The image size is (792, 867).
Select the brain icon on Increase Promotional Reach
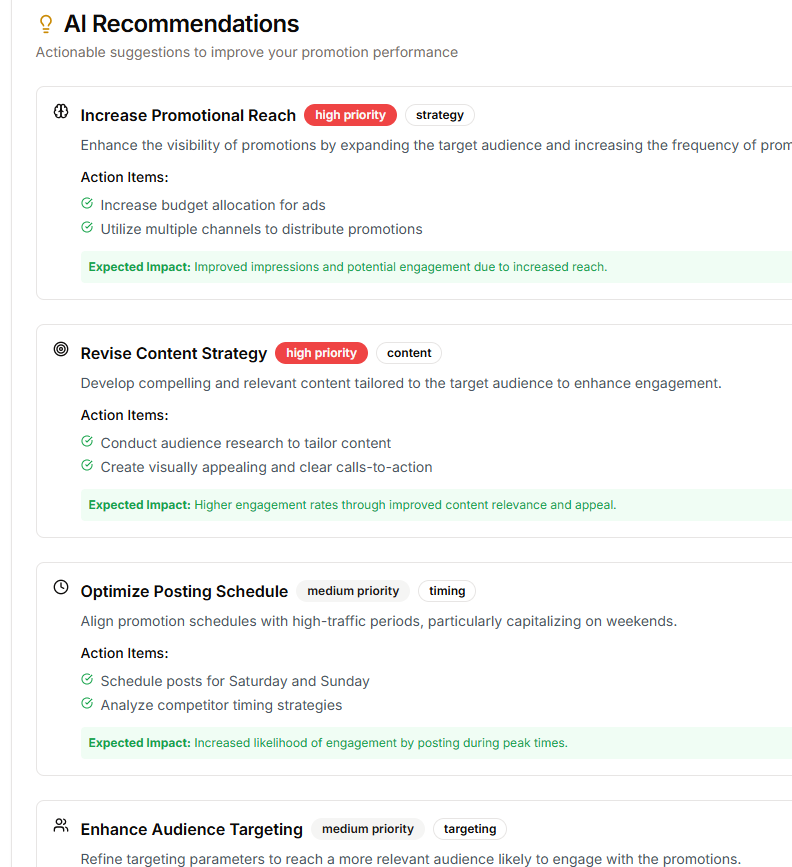[60, 113]
